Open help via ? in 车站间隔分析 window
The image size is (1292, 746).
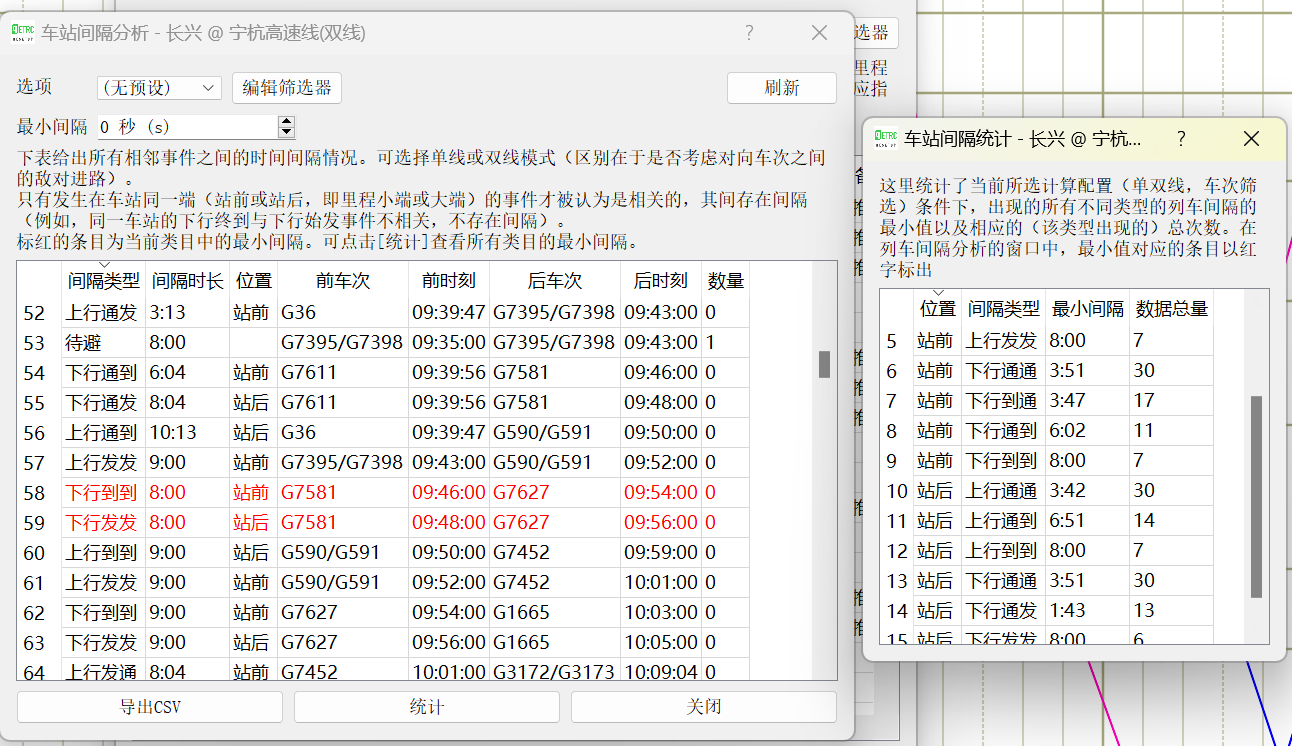point(749,33)
